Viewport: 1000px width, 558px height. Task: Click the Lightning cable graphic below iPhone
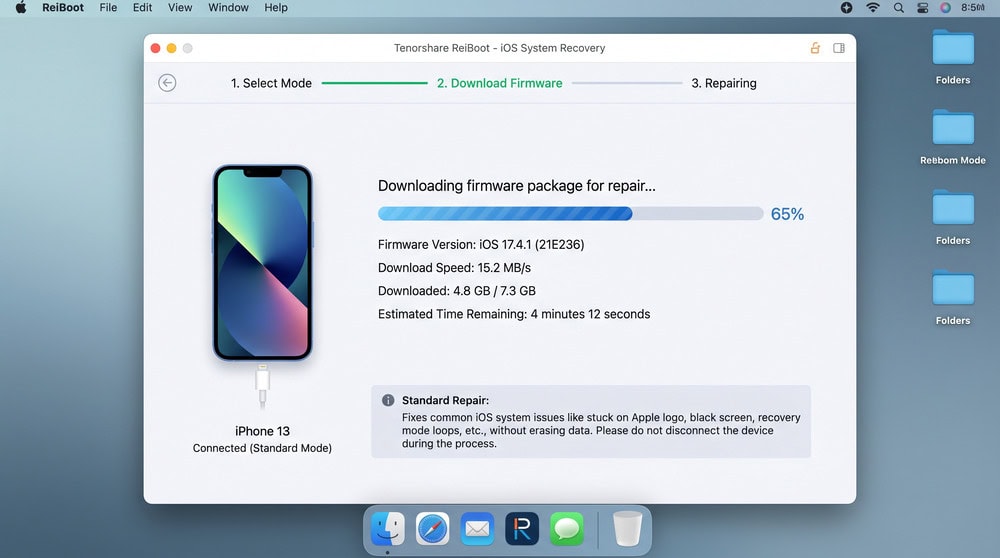(262, 386)
